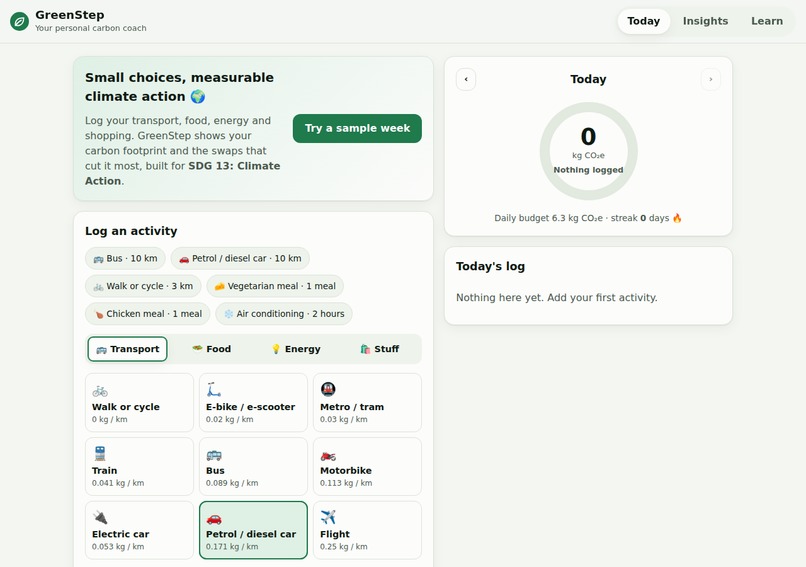Select the Transport category tab
This screenshot has width=806, height=567.
point(127,349)
